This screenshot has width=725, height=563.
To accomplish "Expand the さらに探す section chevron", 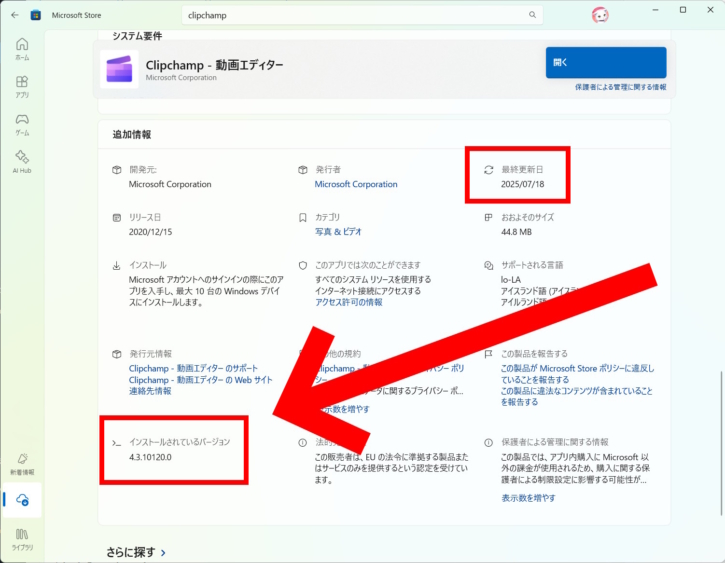I will pos(163,552).
